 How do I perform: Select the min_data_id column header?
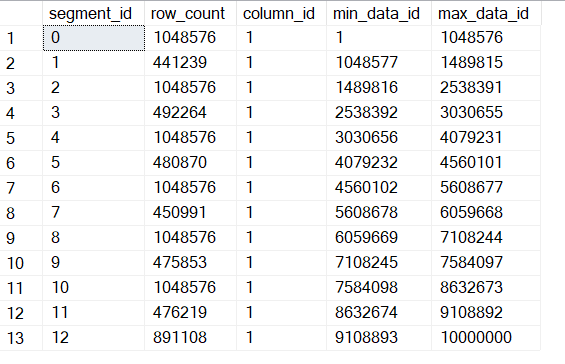379,13
